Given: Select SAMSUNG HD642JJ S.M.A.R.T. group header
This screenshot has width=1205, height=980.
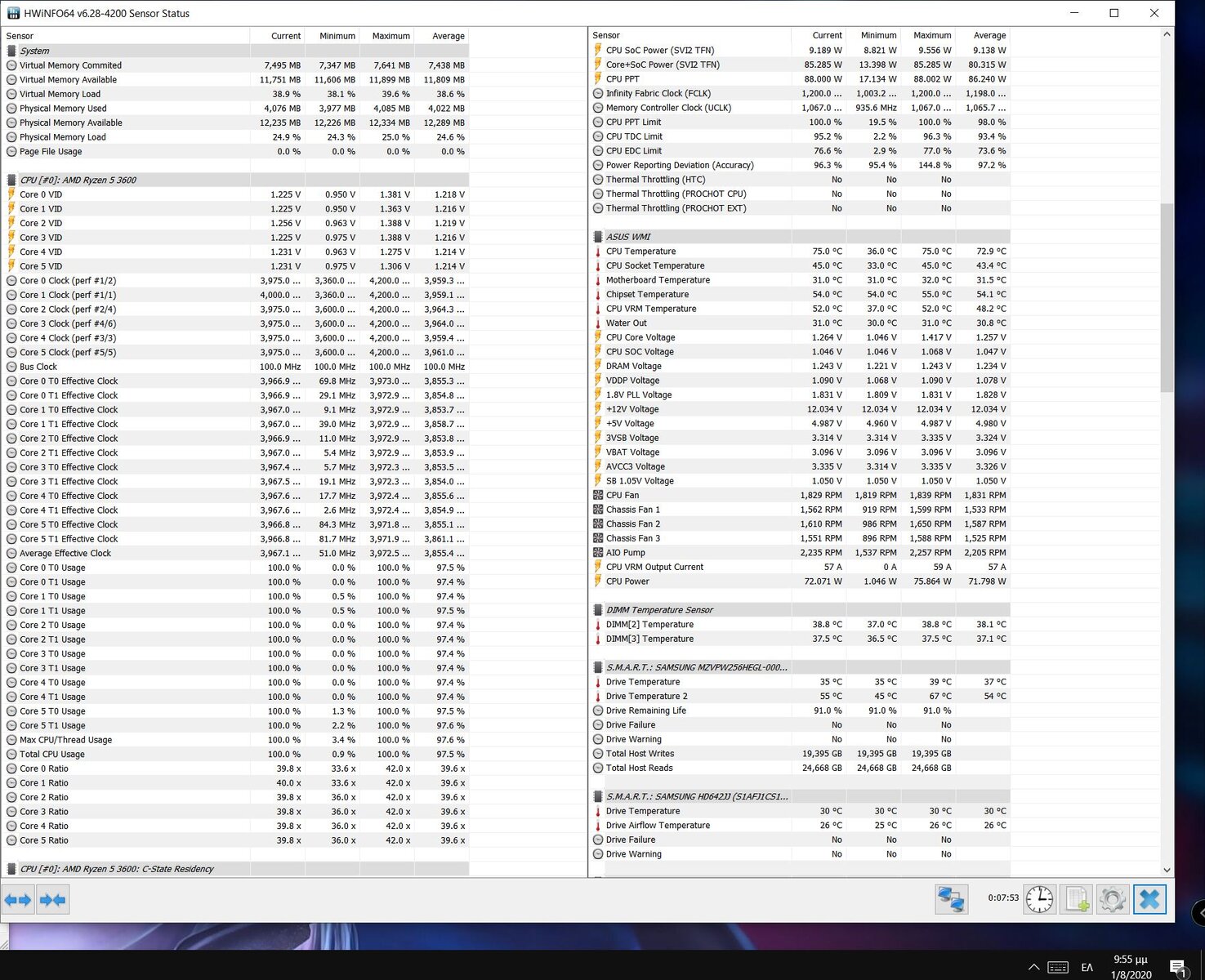Looking at the screenshot, I should coord(800,796).
